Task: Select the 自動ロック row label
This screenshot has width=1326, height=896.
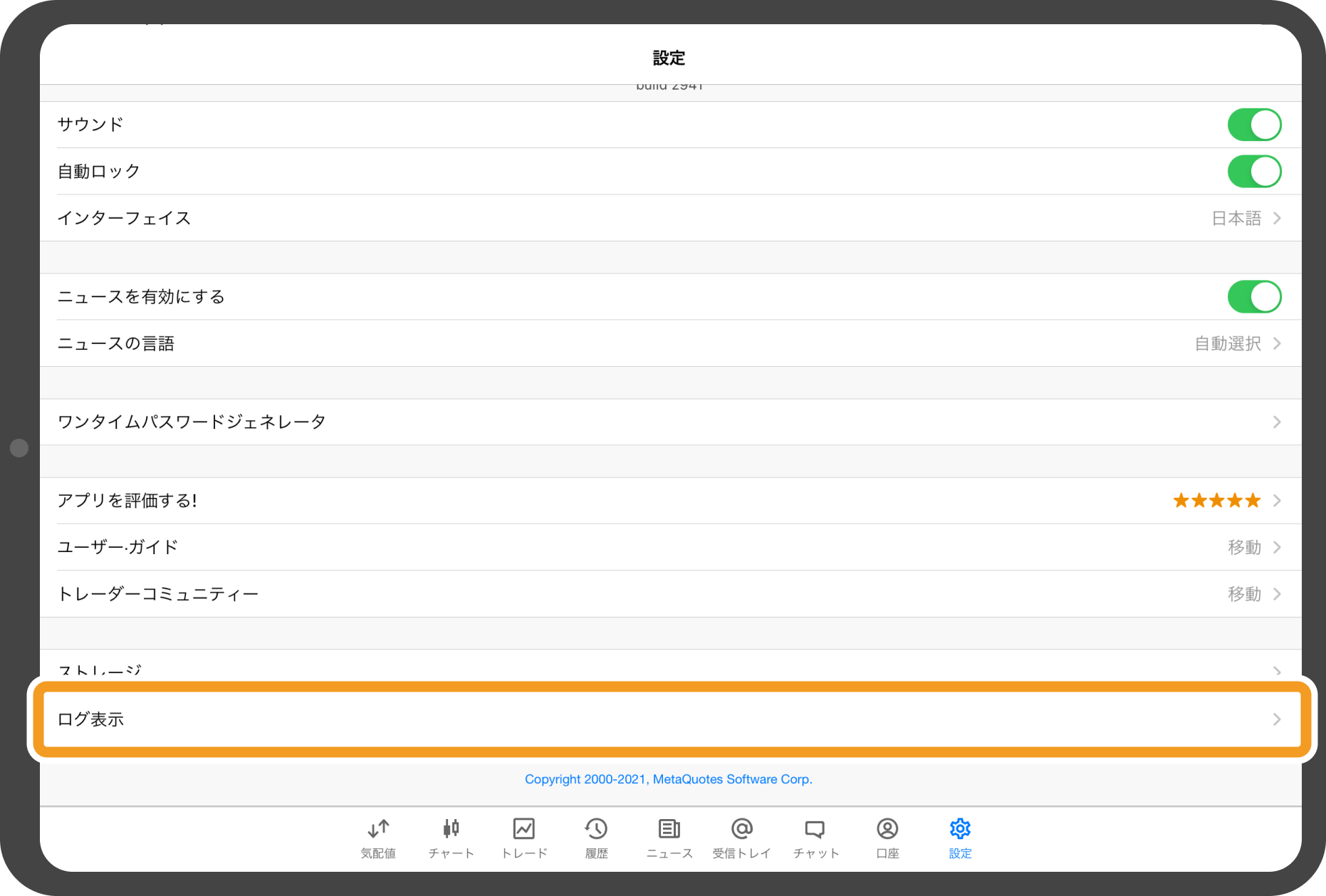Action: pyautogui.click(x=99, y=172)
